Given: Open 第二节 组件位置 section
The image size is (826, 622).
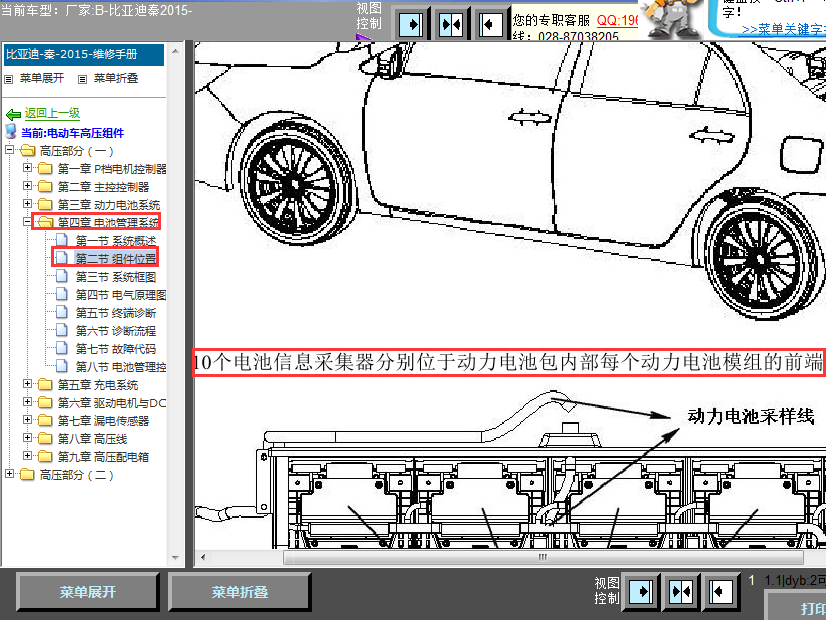Looking at the screenshot, I should [x=115, y=259].
